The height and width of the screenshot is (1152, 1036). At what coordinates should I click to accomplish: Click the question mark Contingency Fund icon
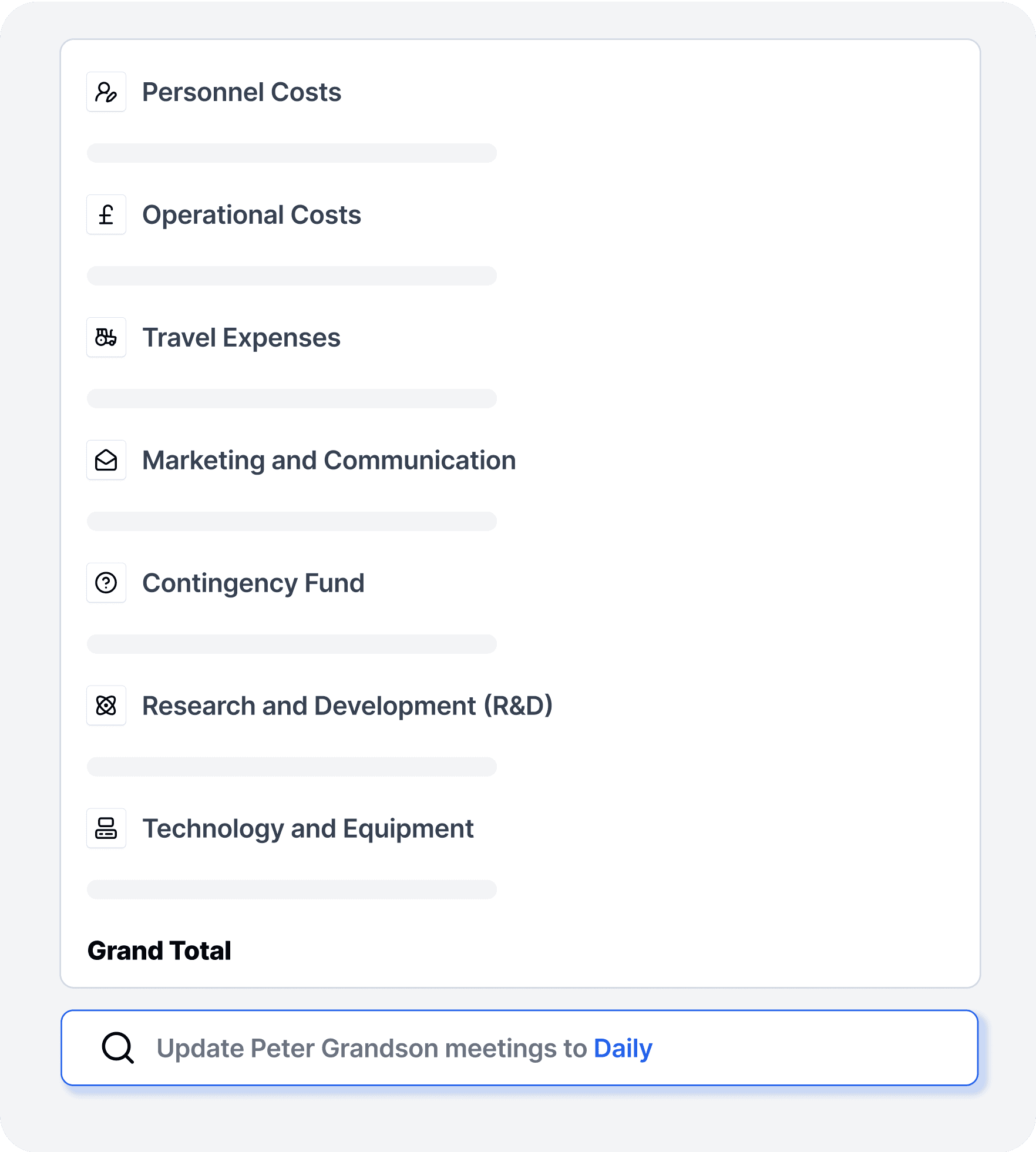pos(106,583)
